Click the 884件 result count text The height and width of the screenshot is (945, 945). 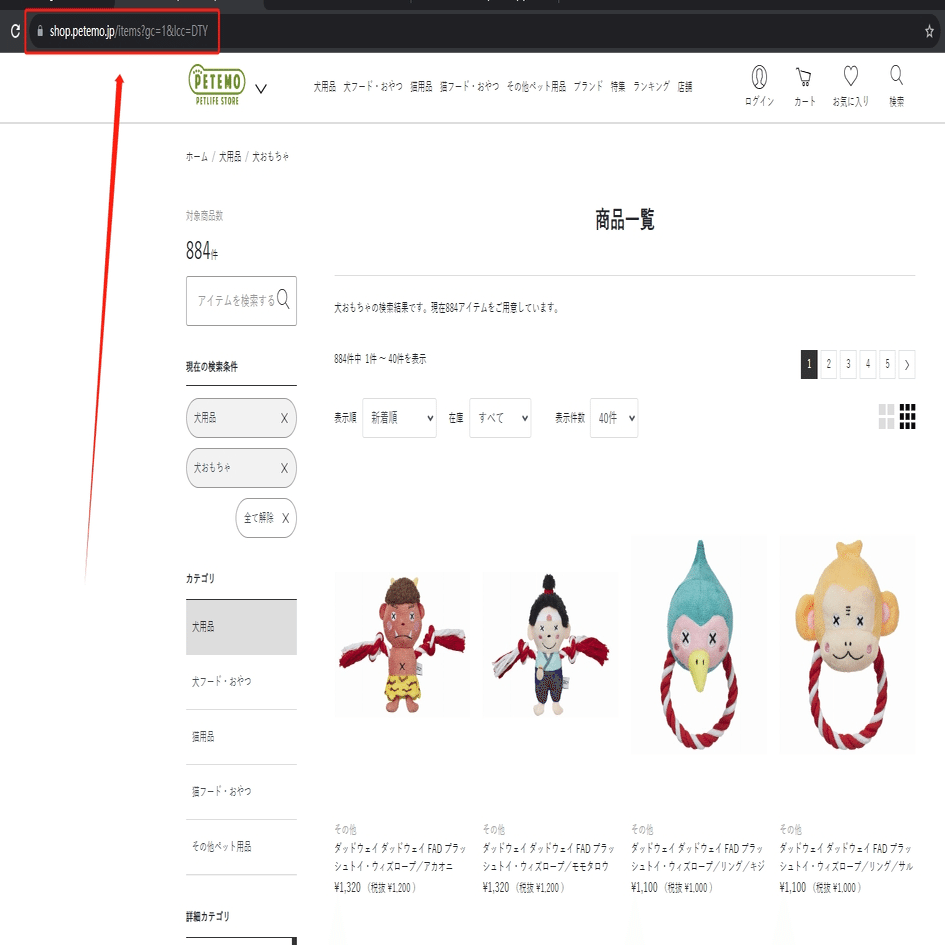(202, 251)
